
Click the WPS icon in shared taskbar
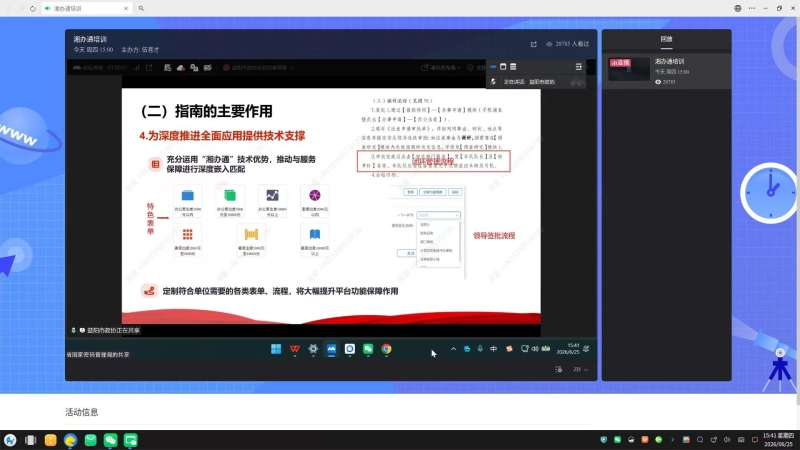click(x=294, y=349)
